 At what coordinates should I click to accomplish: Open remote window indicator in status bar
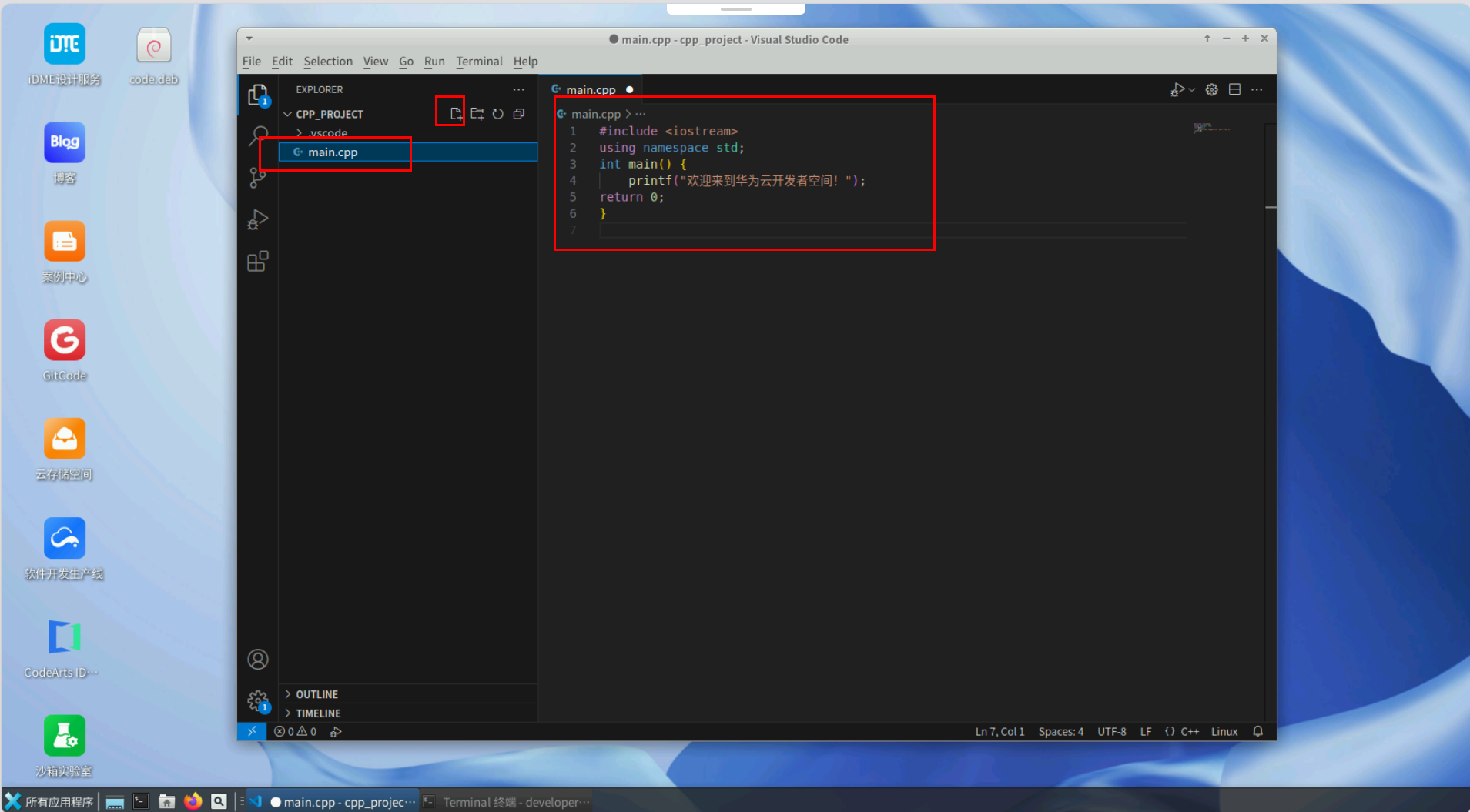coord(252,731)
